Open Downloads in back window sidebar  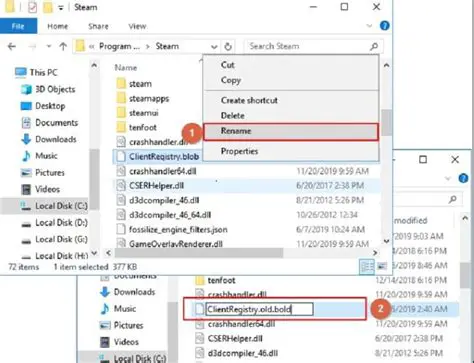click(x=134, y=292)
